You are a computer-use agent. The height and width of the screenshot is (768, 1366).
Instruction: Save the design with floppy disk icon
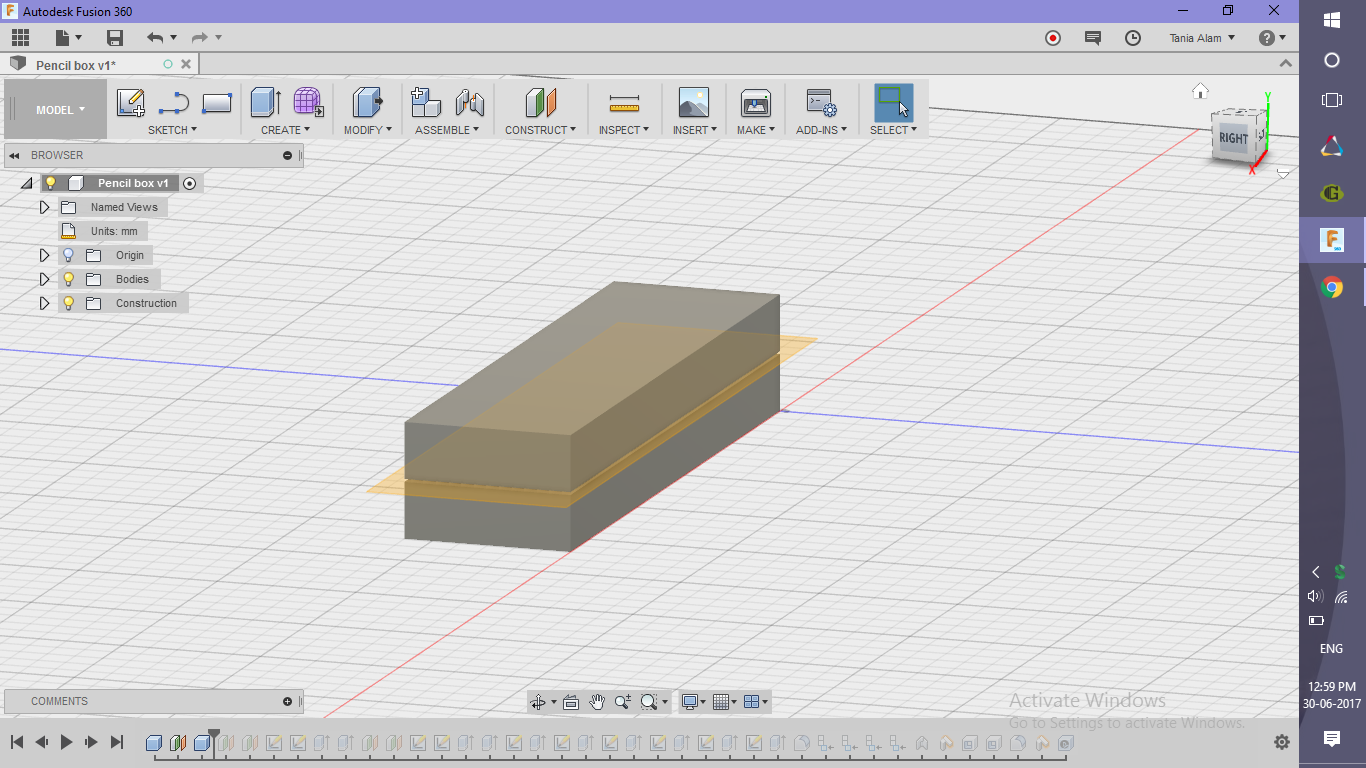pos(115,38)
